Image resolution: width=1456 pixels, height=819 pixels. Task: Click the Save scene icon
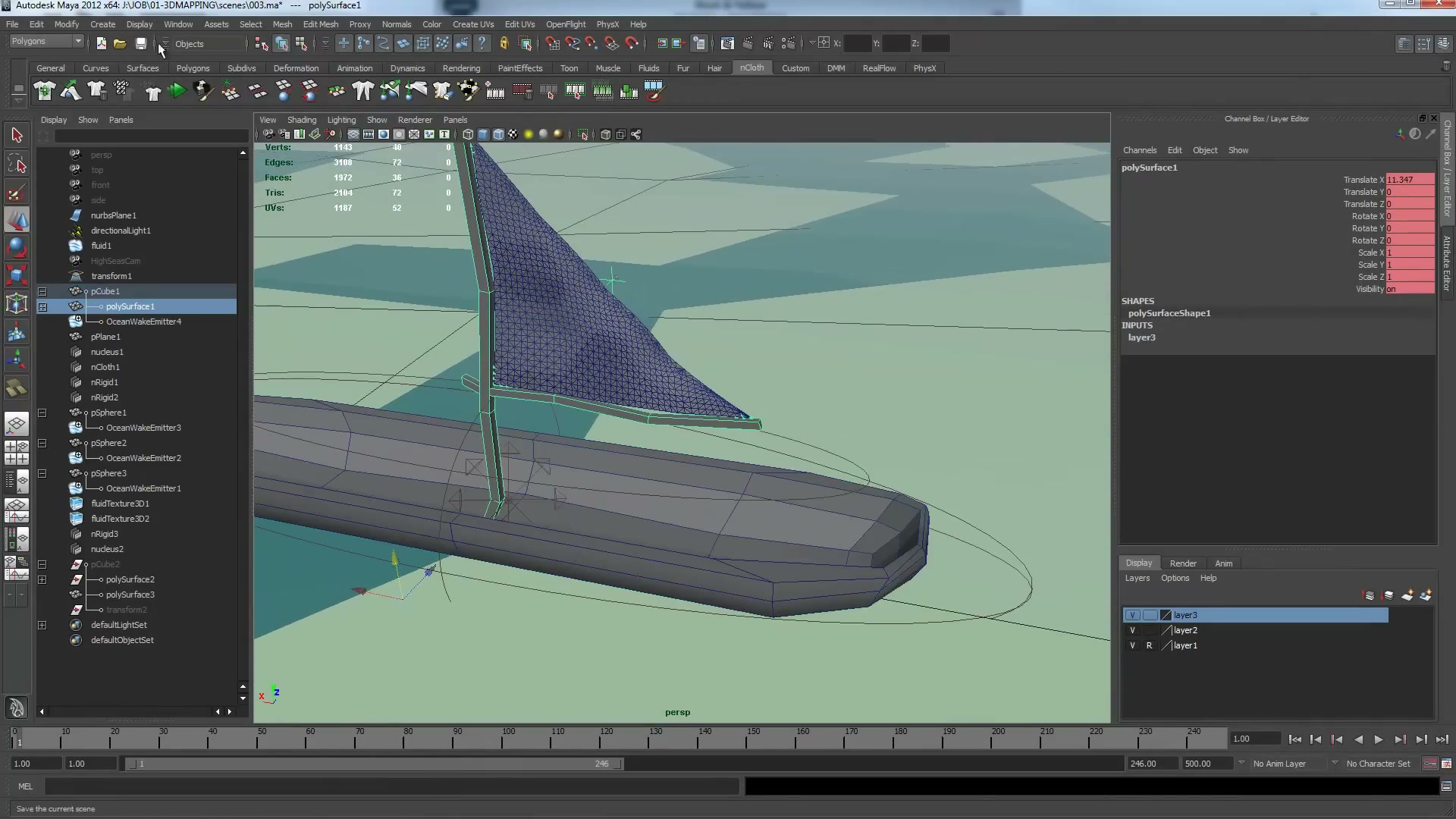coord(140,44)
